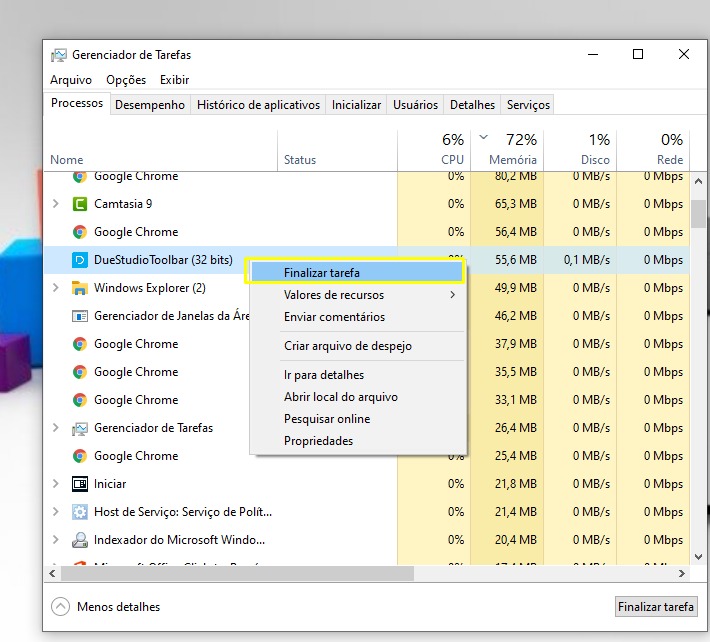
Task: Click Chrome icon in the 35,5 MB row
Action: (80, 372)
